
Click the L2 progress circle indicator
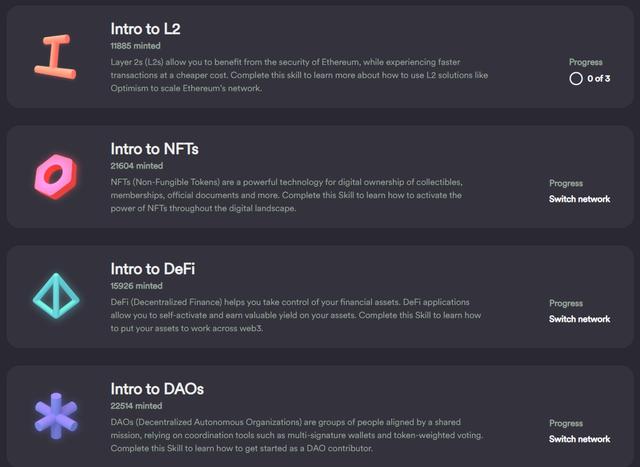(576, 79)
